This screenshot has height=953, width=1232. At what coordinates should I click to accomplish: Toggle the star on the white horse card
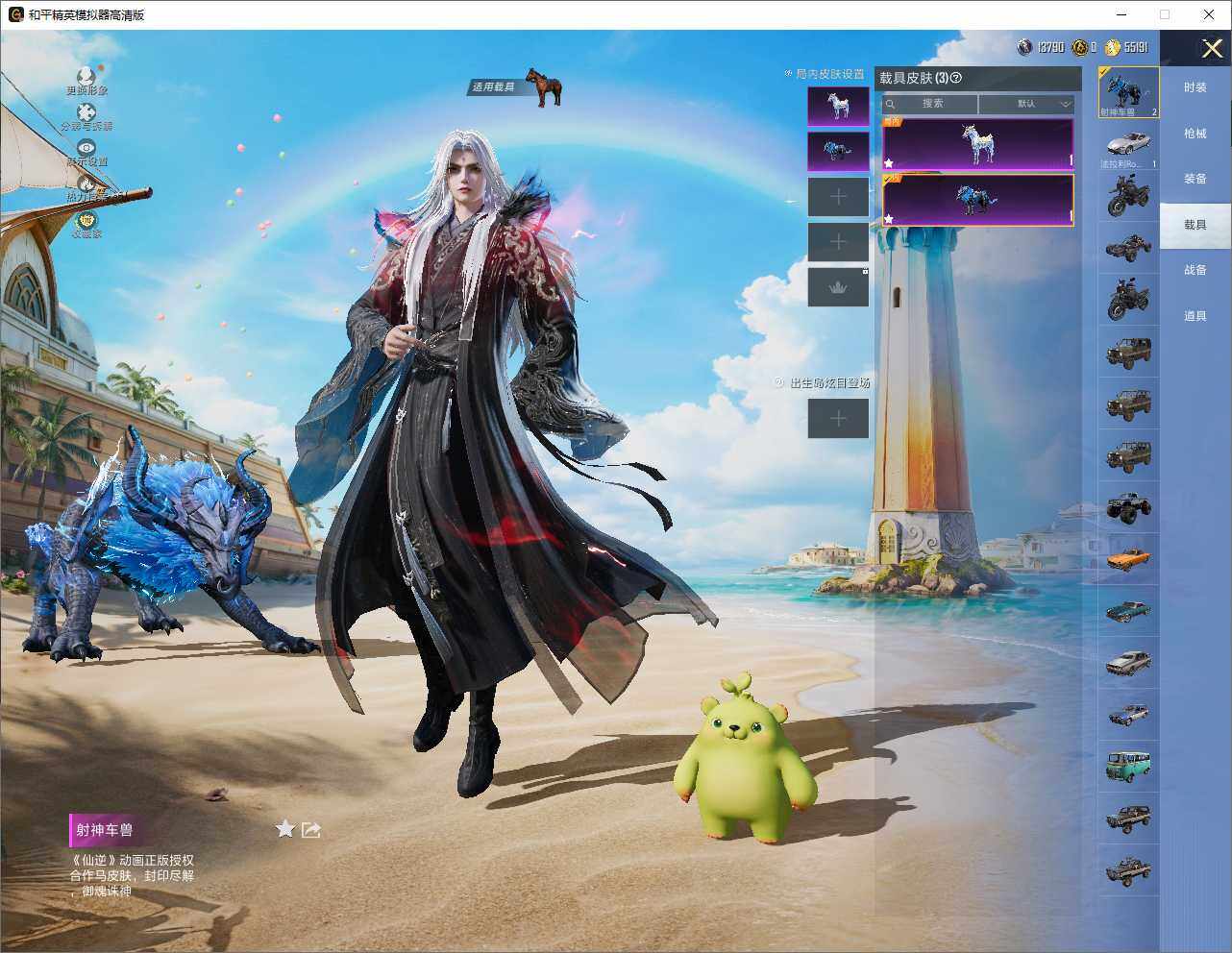(889, 163)
